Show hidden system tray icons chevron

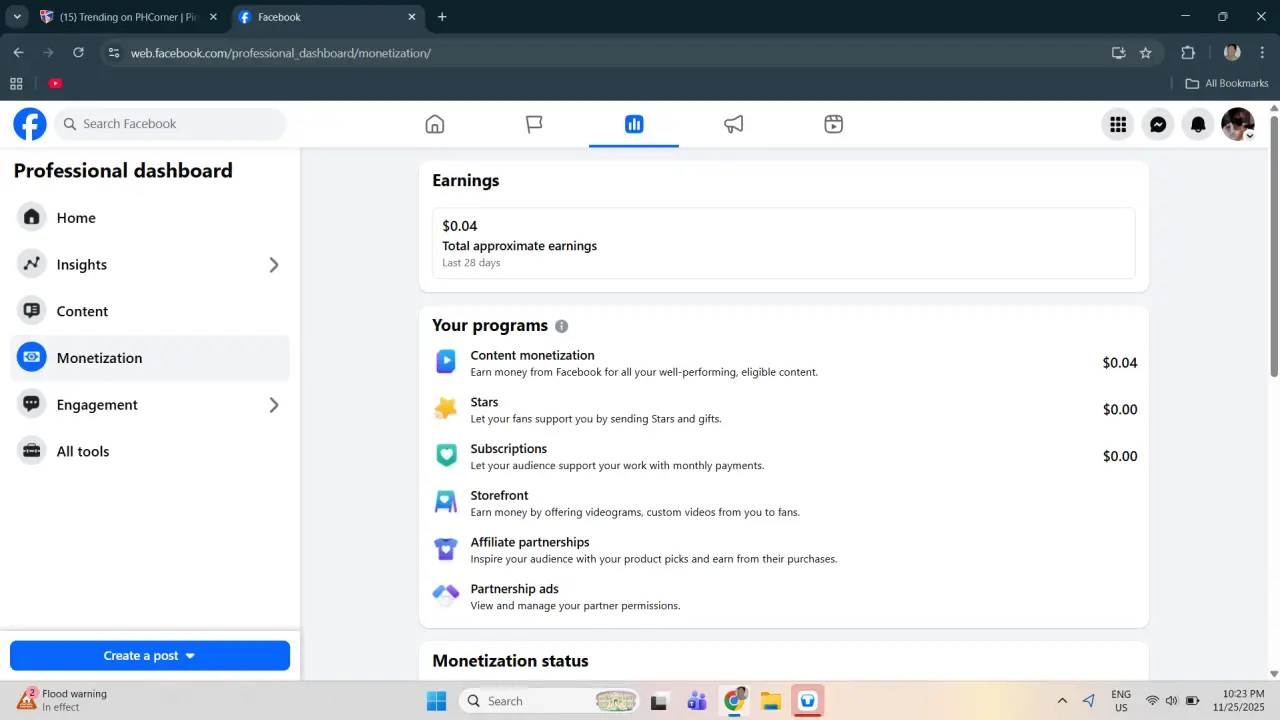1062,701
